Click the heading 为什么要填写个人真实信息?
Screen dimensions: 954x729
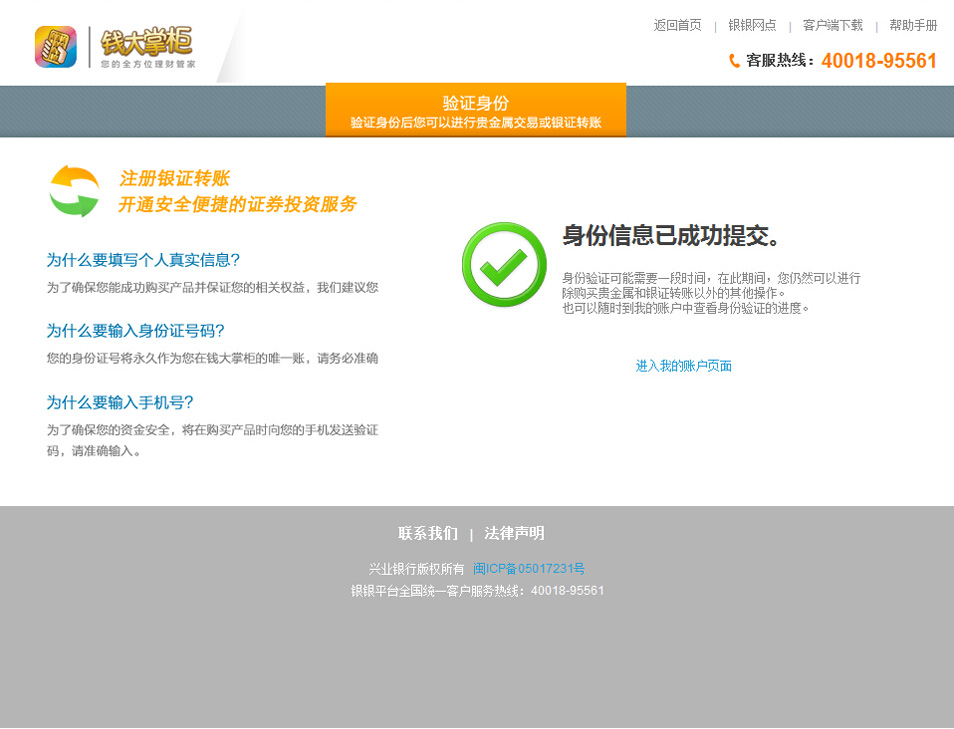coord(143,260)
